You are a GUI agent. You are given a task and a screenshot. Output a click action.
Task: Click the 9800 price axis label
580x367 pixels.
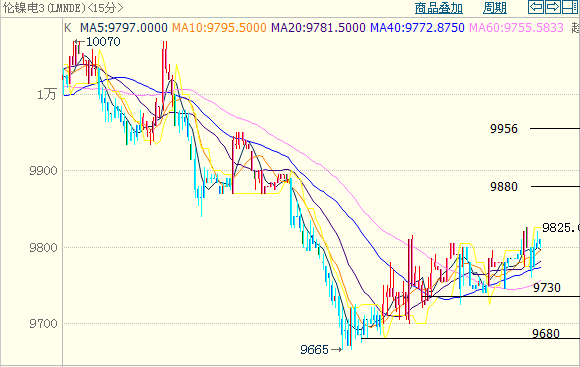pos(44,248)
